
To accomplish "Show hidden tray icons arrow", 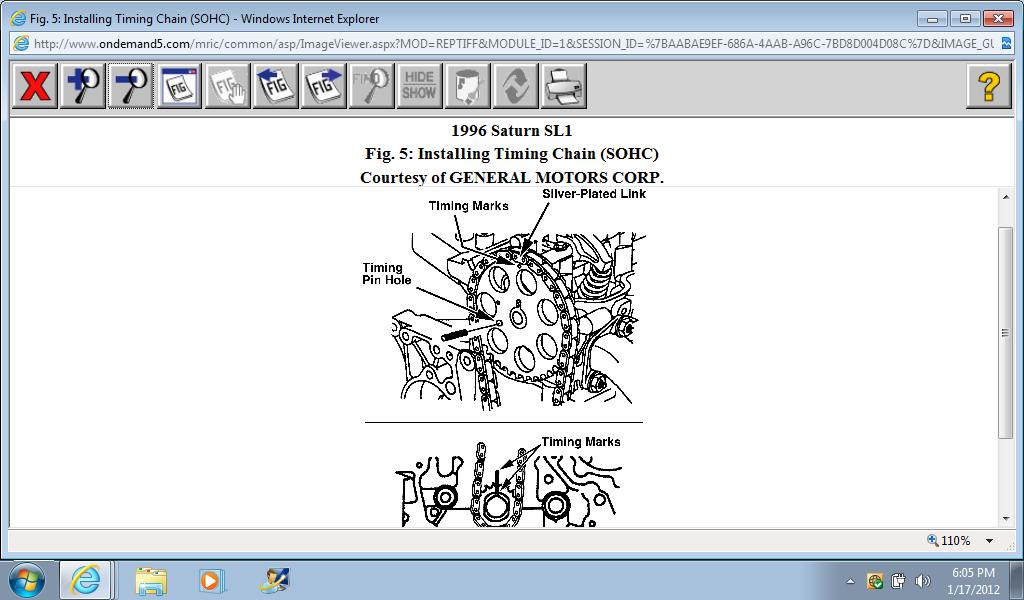I will [x=850, y=581].
